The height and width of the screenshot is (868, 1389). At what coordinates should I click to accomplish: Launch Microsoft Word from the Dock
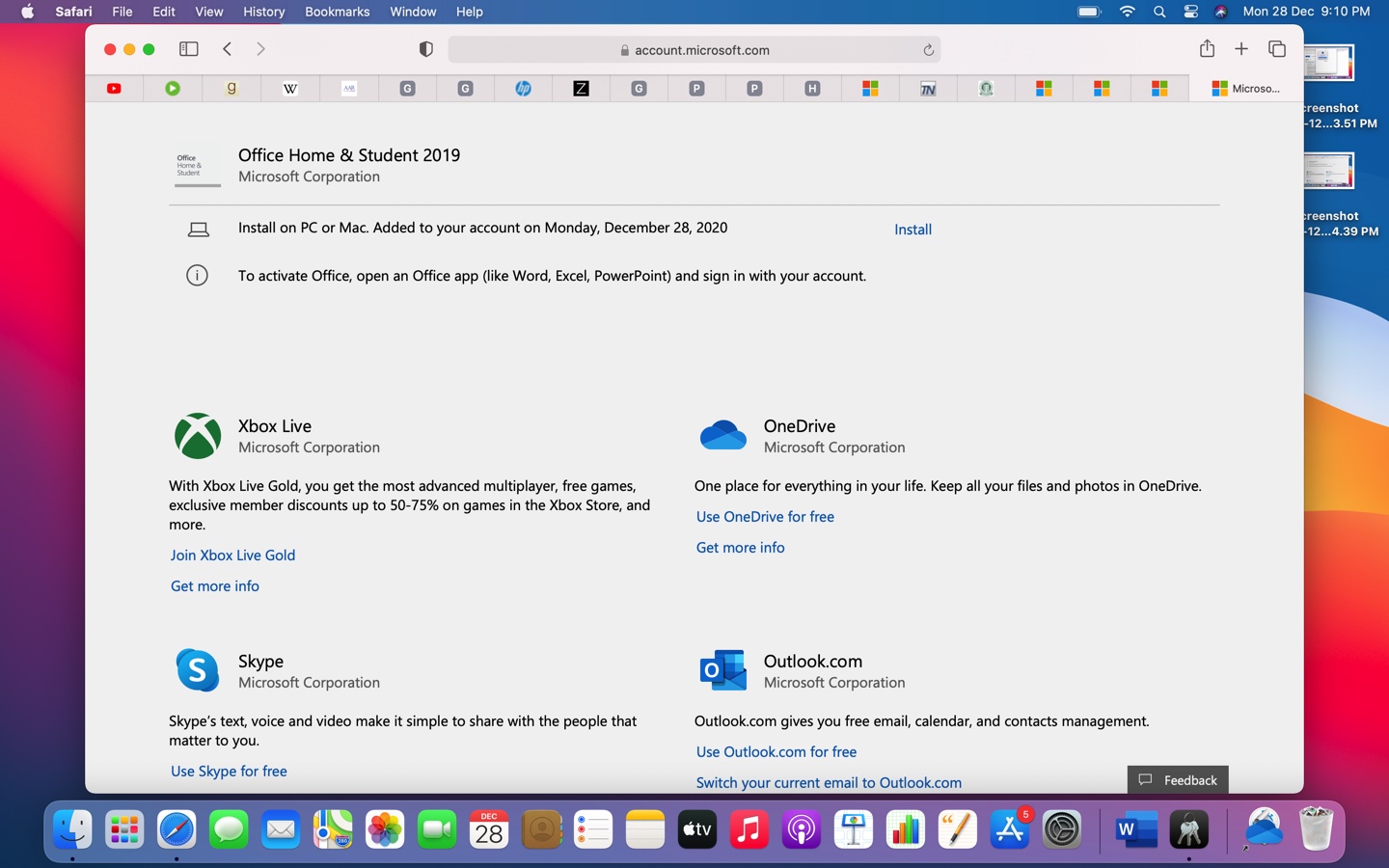point(1135,829)
